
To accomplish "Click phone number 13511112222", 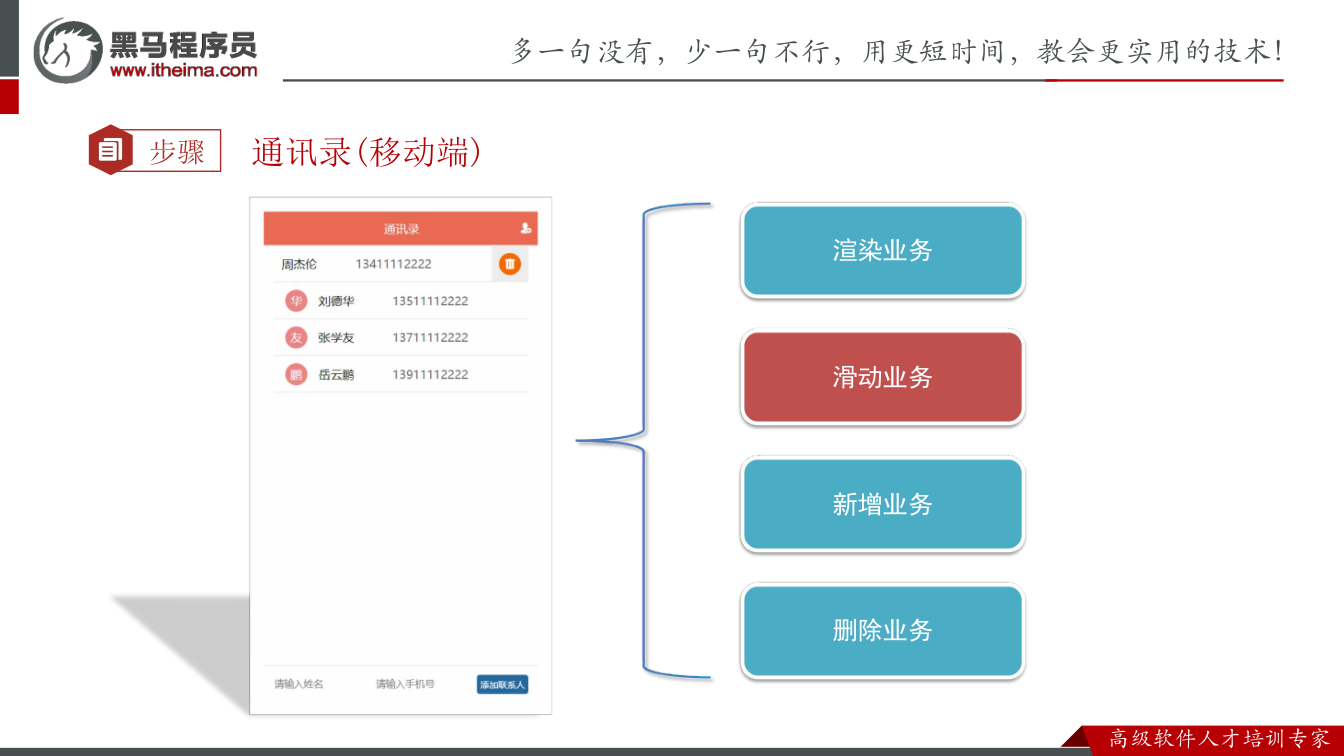I will click(430, 301).
